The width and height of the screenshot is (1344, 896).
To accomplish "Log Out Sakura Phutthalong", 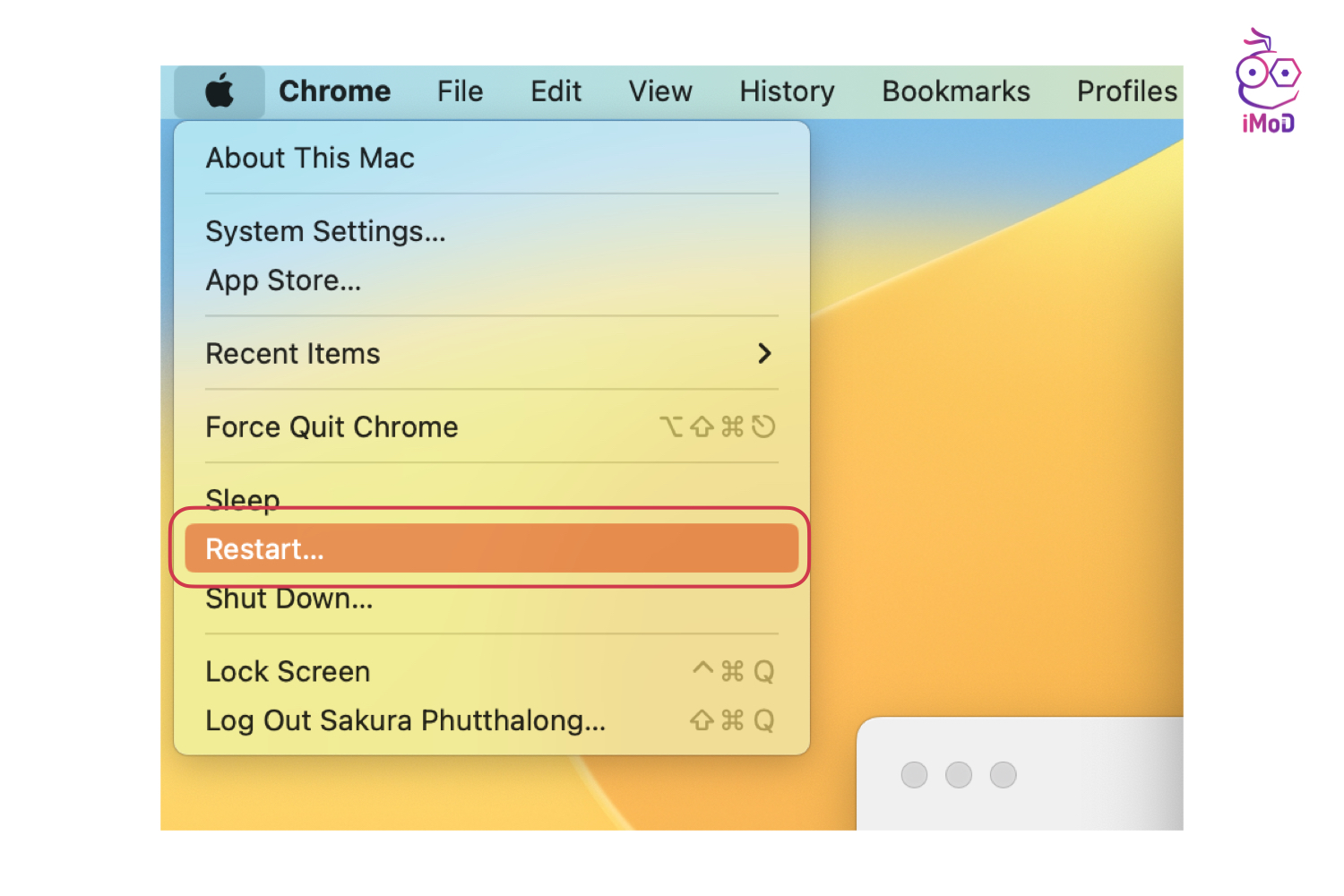I will [x=405, y=721].
